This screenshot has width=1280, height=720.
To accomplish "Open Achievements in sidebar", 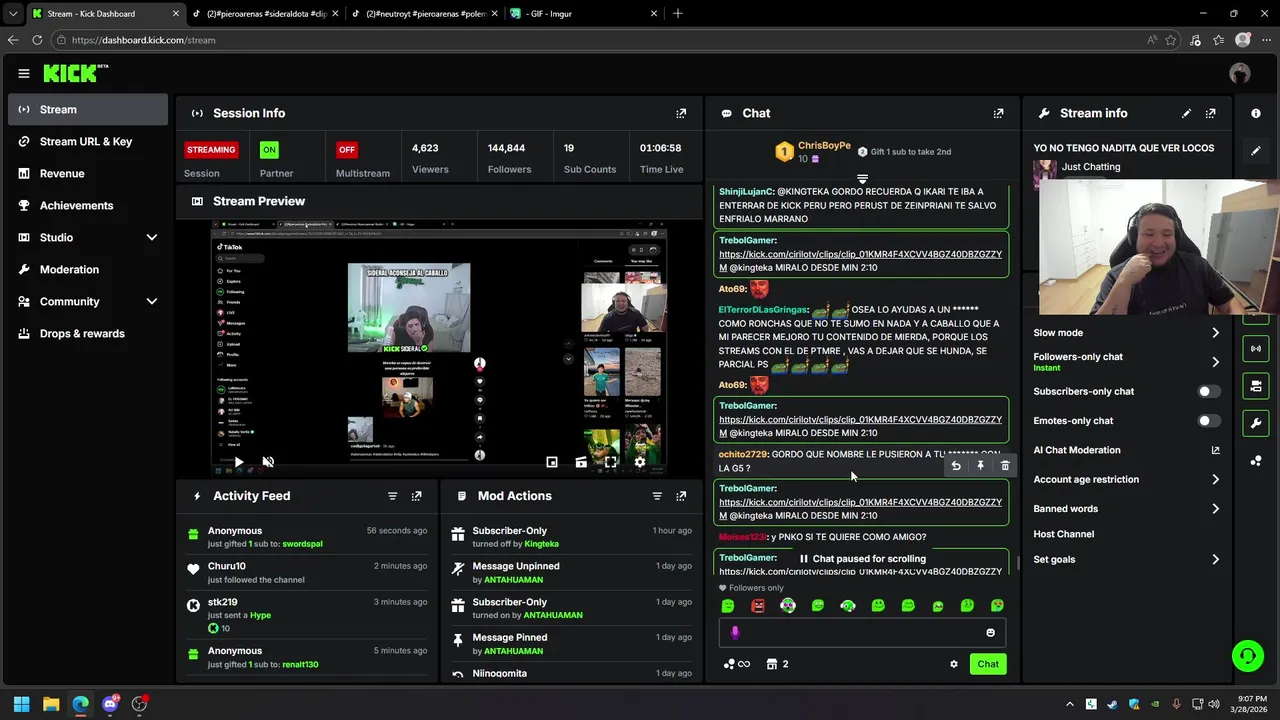I will (x=88, y=205).
